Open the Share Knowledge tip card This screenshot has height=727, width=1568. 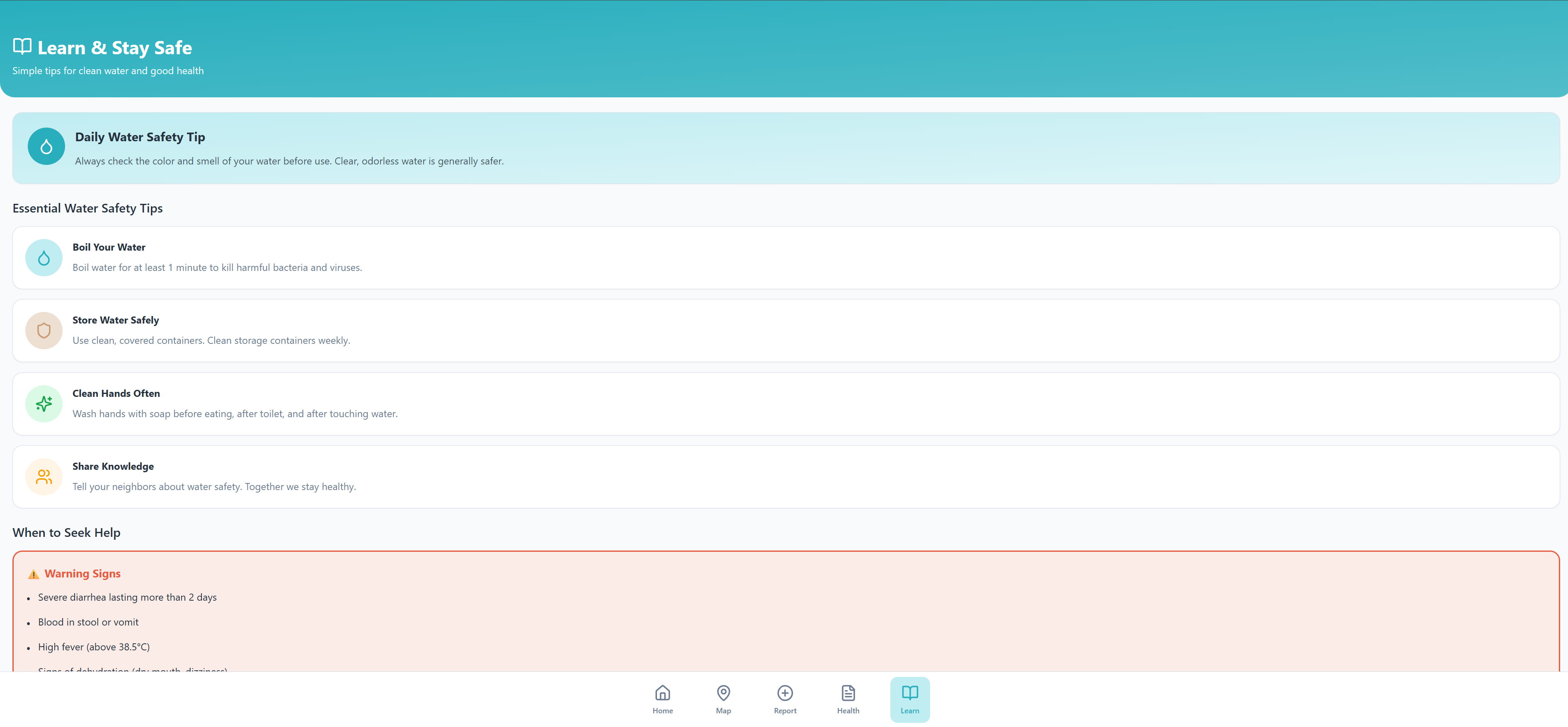point(785,476)
